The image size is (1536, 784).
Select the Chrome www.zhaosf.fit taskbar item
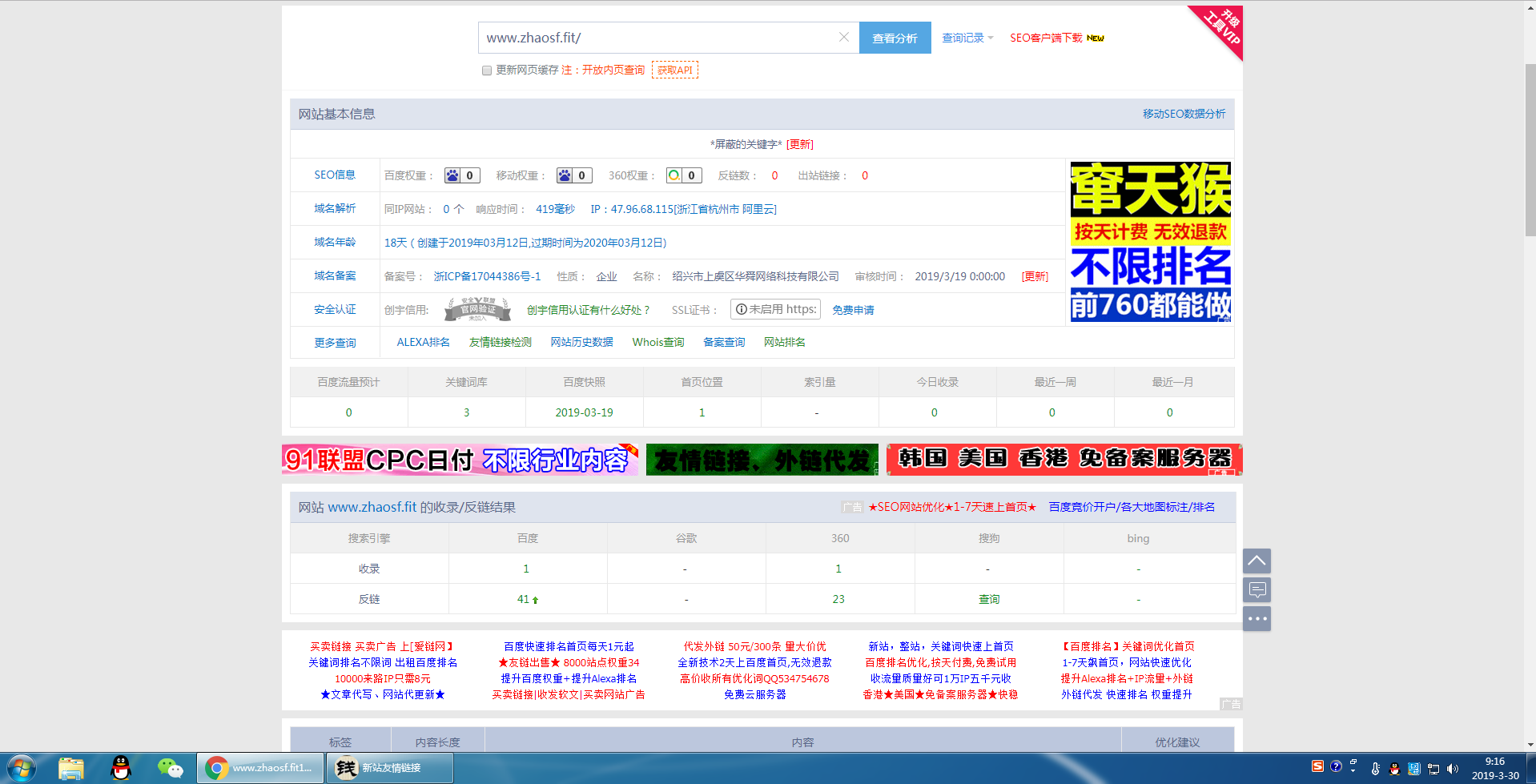tap(260, 768)
